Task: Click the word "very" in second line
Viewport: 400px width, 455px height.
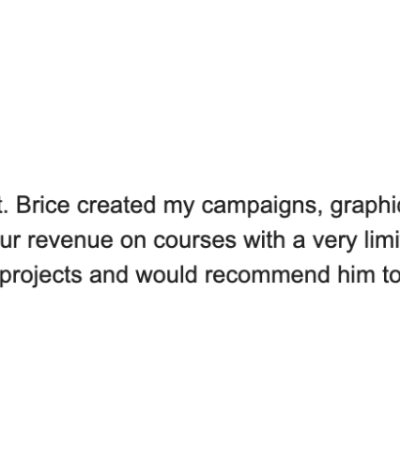Action: pyautogui.click(x=335, y=243)
